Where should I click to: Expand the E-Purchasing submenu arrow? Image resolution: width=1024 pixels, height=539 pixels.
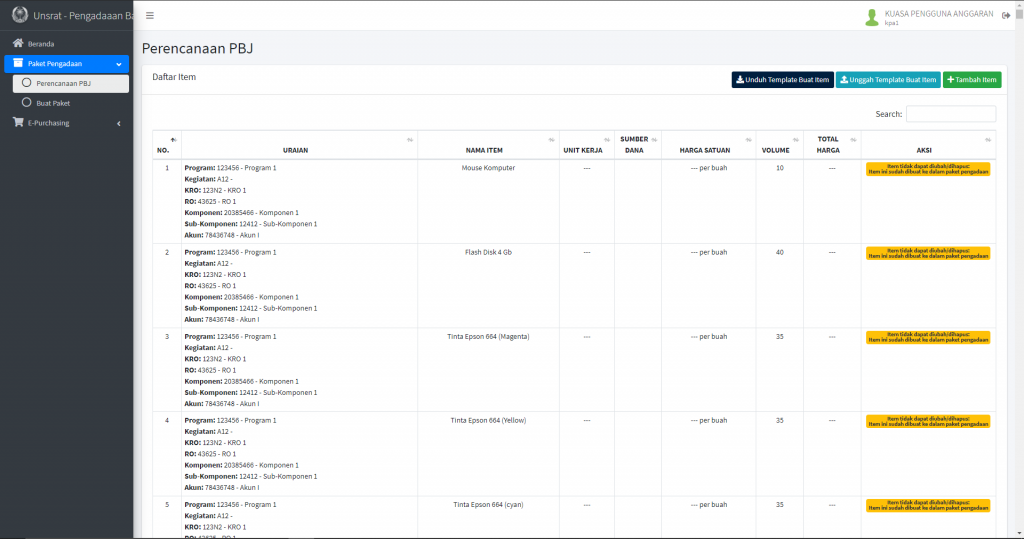click(119, 123)
